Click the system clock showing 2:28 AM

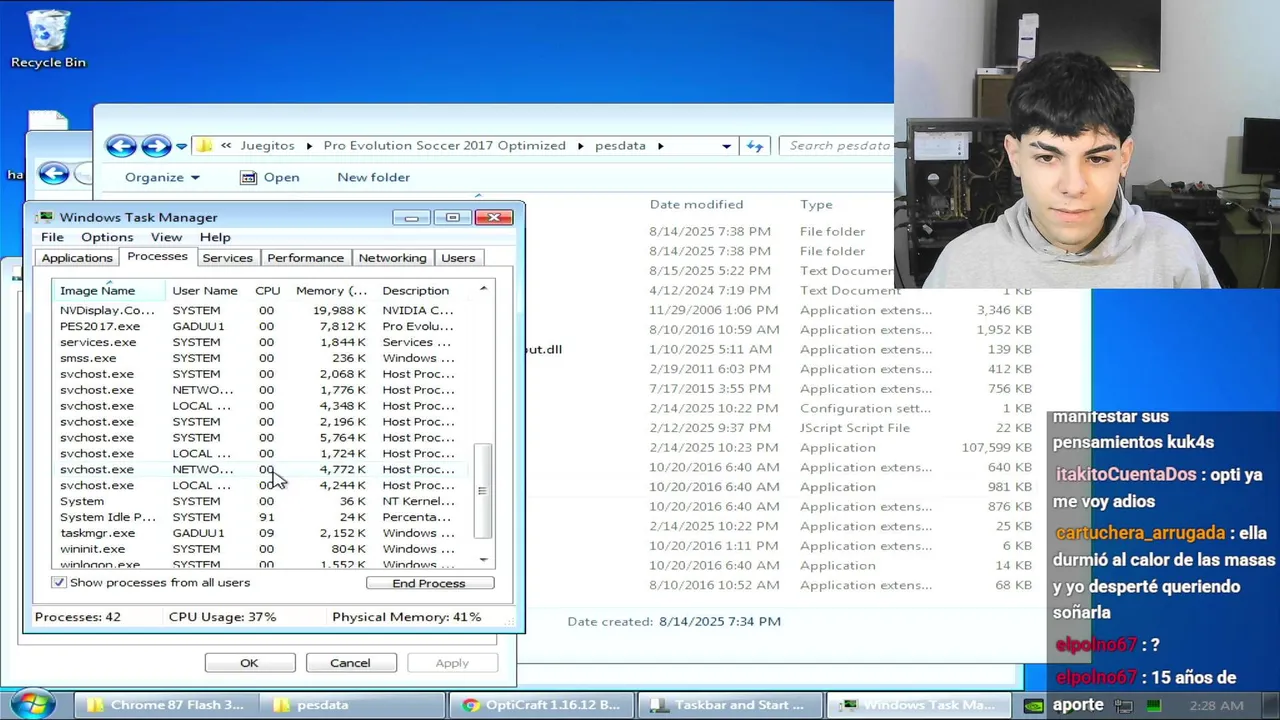pos(1217,706)
